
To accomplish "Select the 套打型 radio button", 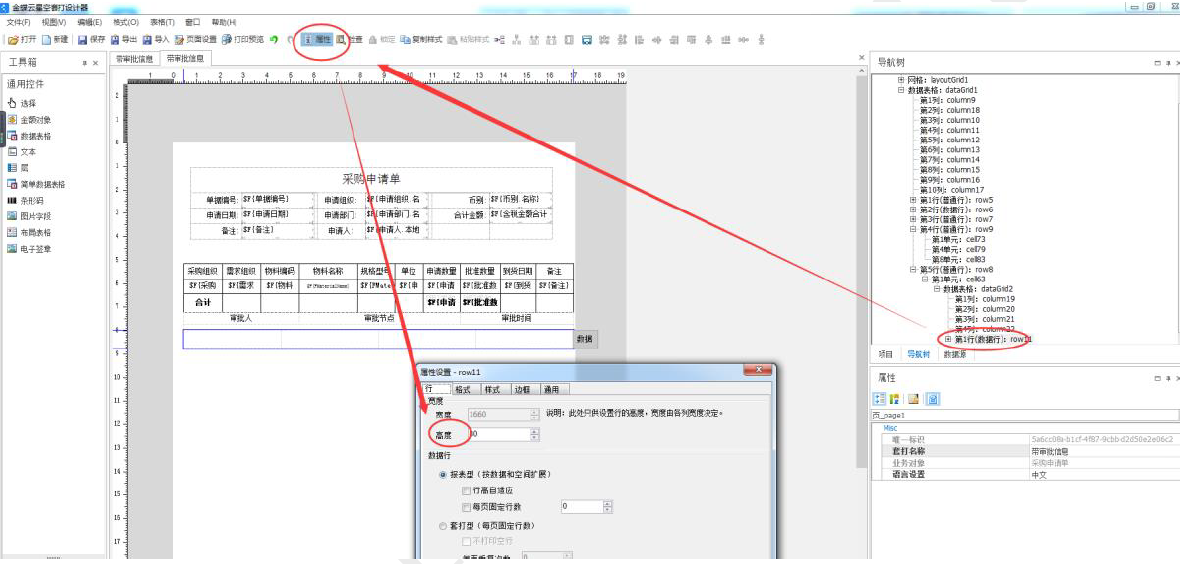I will 443,525.
